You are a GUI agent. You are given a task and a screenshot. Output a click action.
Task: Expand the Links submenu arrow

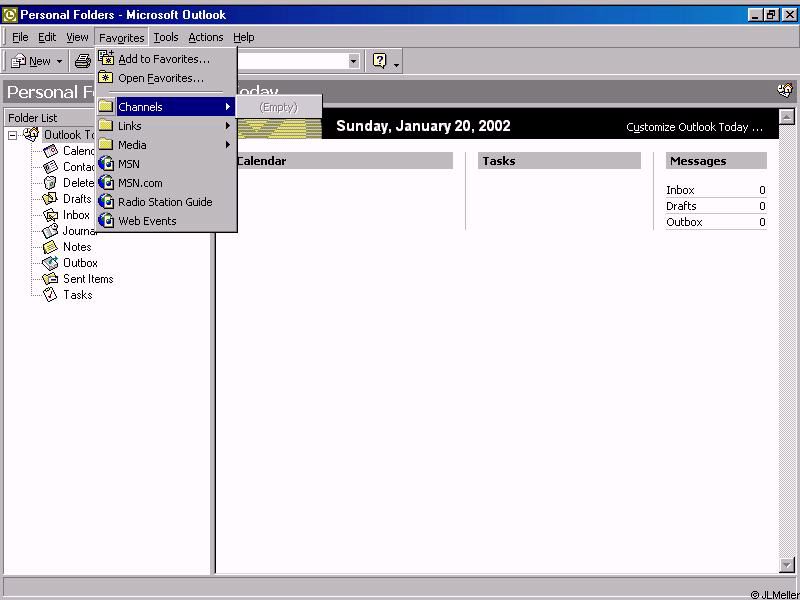228,126
